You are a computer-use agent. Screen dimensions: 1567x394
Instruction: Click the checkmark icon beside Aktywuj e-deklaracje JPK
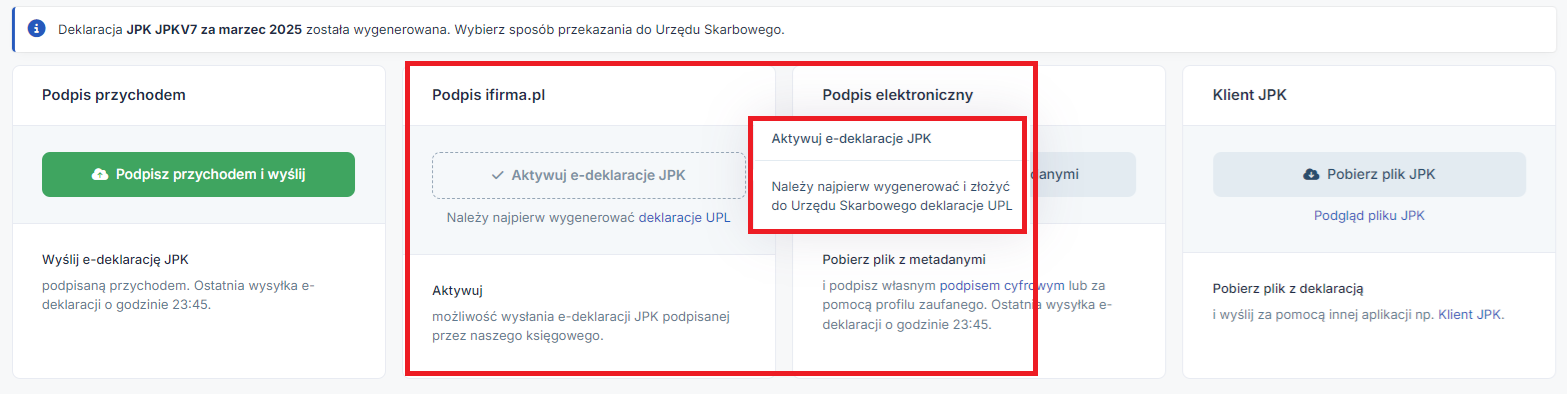pyautogui.click(x=498, y=175)
